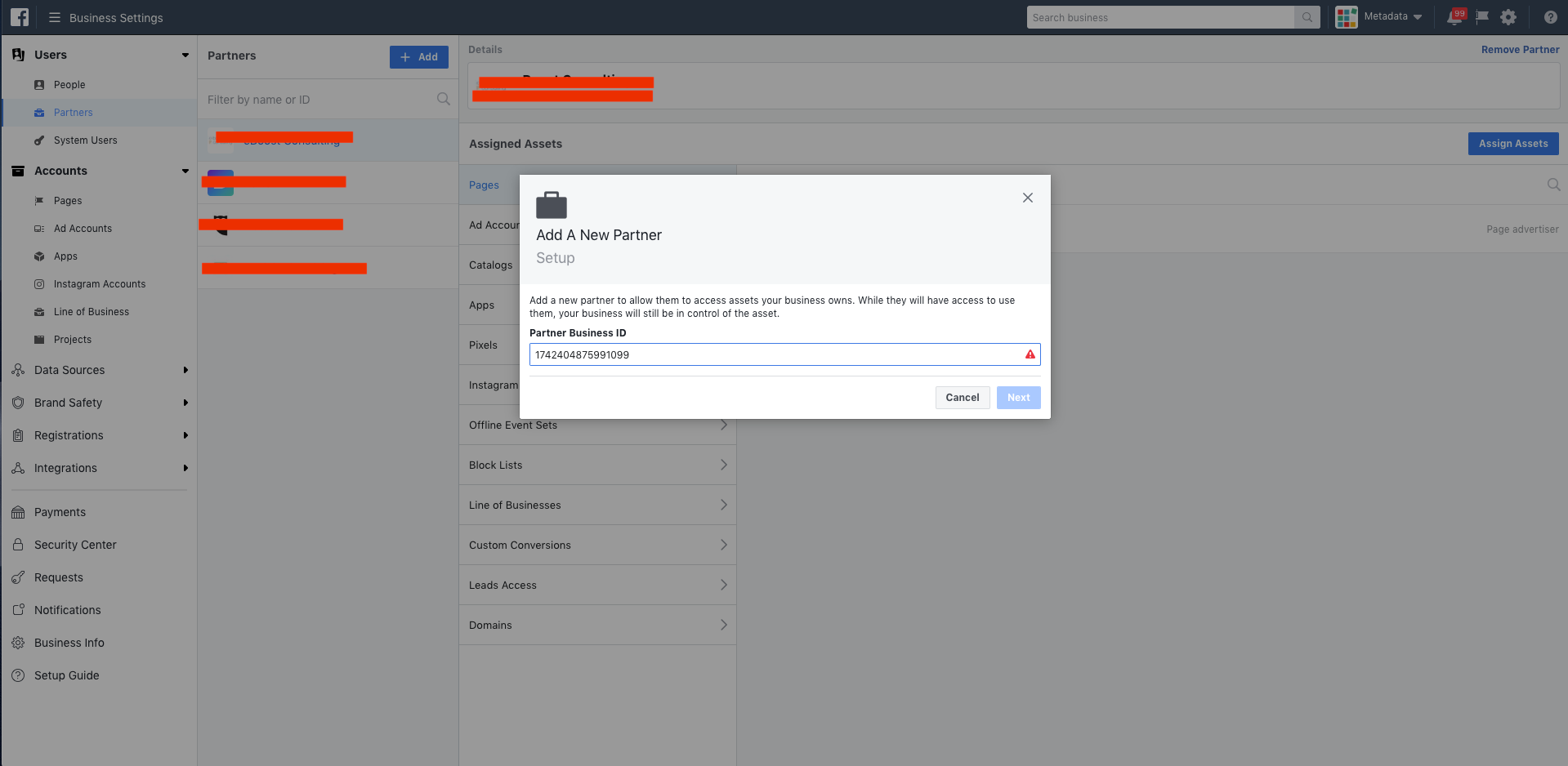Click the search business magnifier icon

click(1307, 17)
